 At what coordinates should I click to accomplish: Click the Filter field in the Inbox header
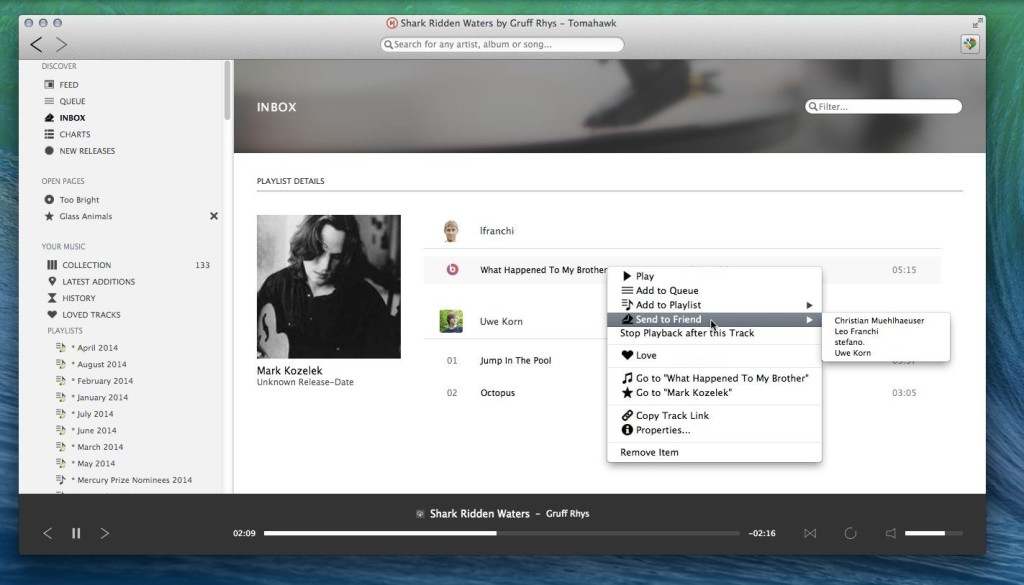click(883, 106)
